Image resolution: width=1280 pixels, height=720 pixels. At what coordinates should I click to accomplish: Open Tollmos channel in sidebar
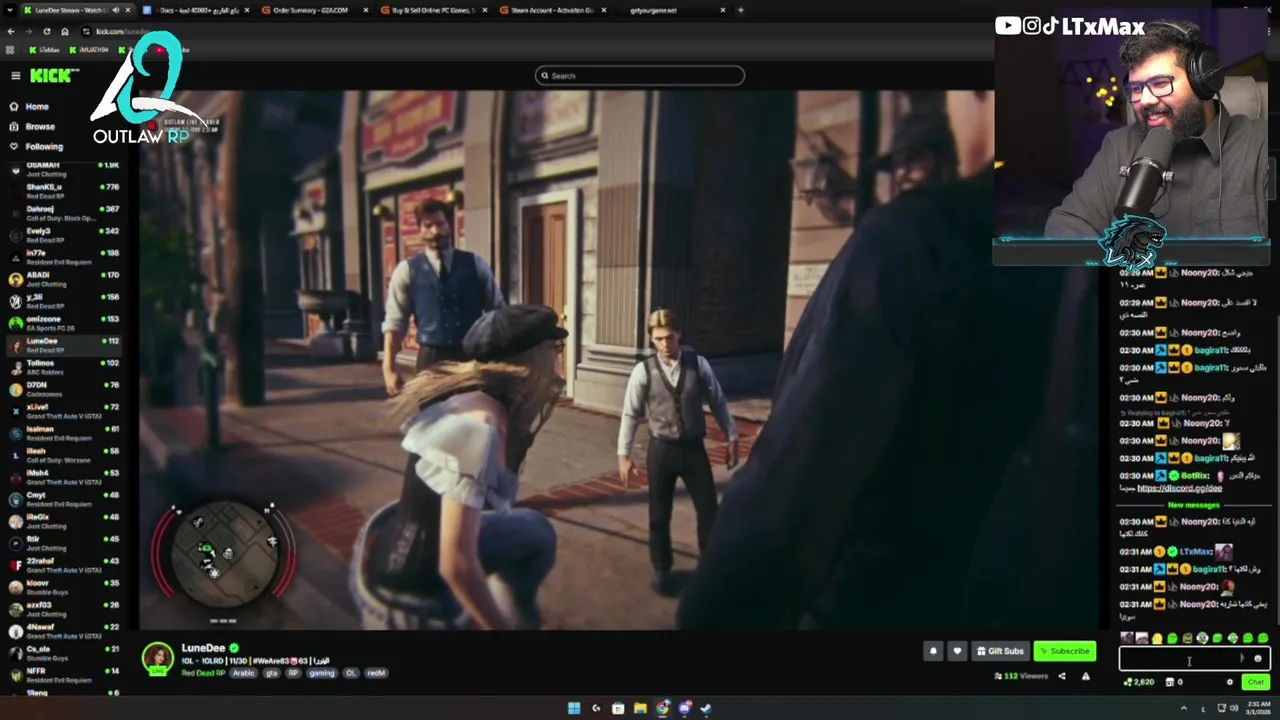(x=62, y=366)
